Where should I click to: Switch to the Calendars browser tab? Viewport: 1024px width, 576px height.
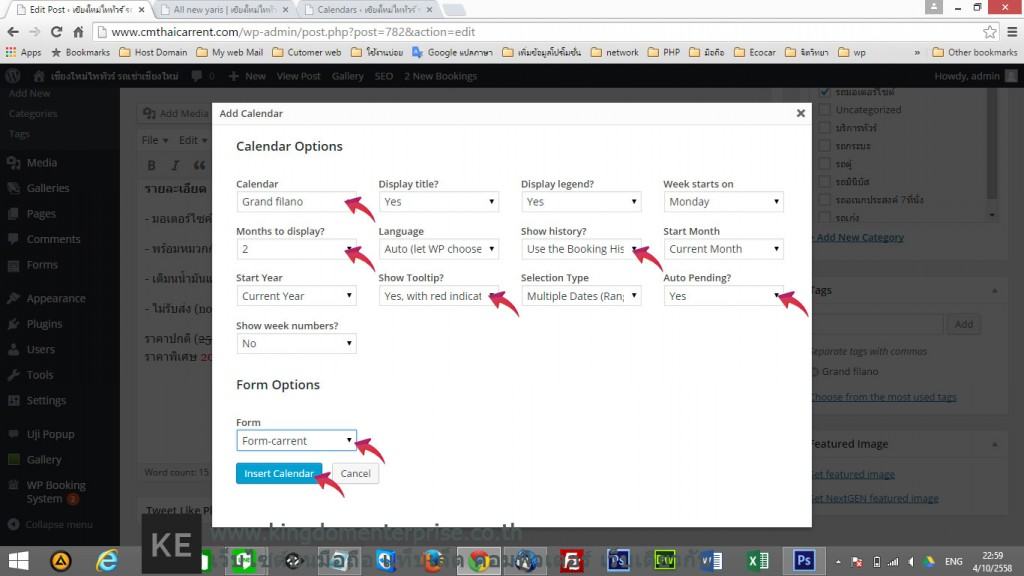366,9
